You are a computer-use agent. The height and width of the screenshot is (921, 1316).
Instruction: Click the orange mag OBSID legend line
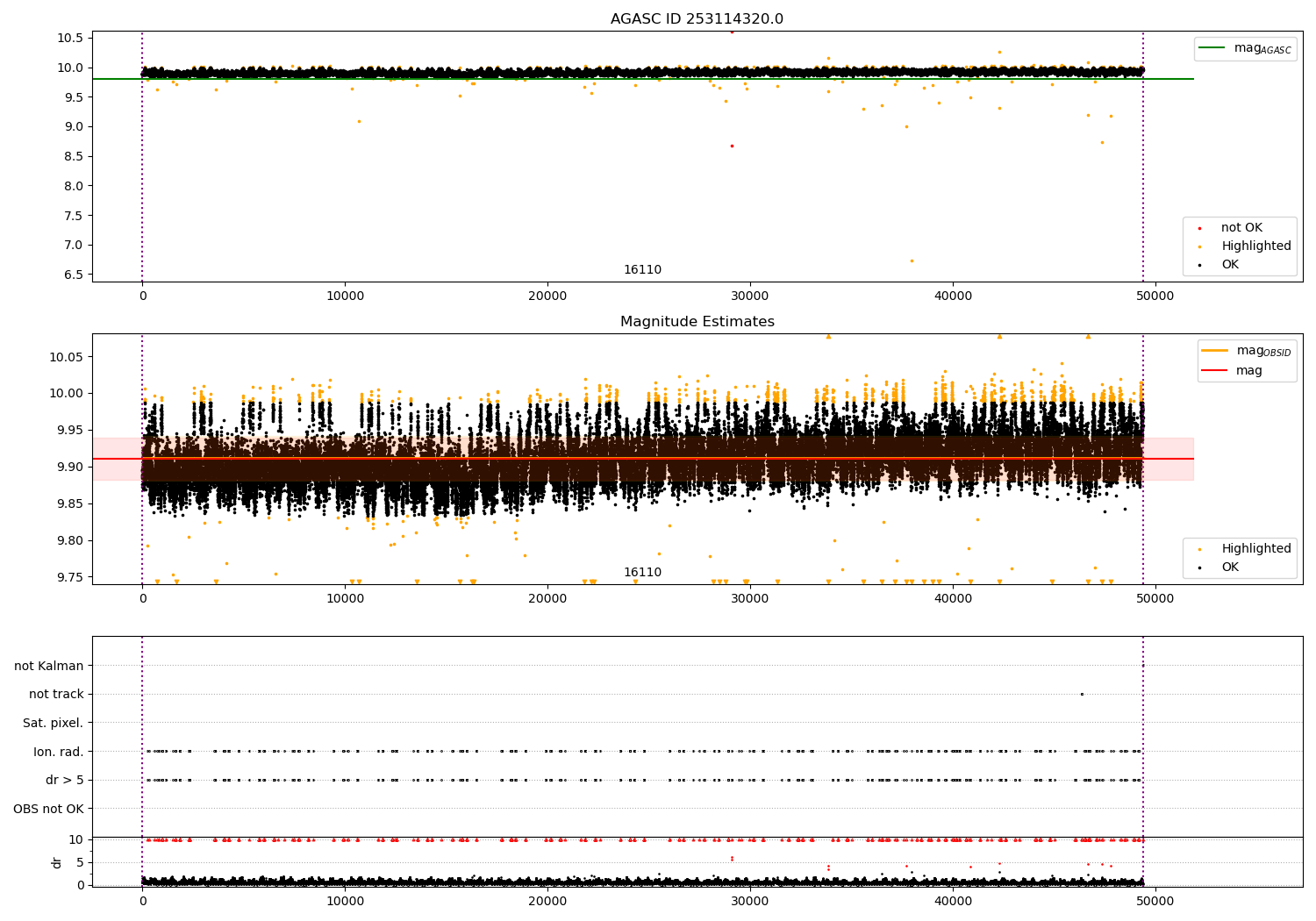(1214, 351)
